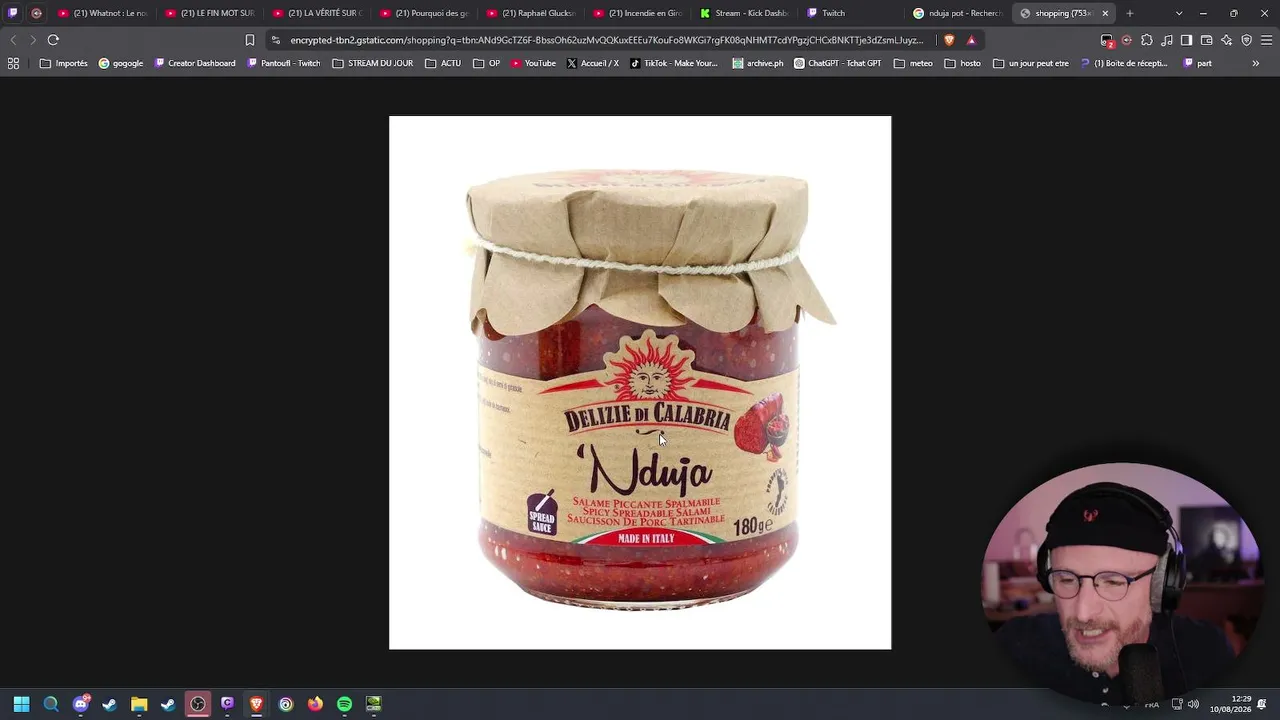Image resolution: width=1280 pixels, height=720 pixels.
Task: Switch to the Raphaël Glucksmann tab
Action: coord(531,13)
